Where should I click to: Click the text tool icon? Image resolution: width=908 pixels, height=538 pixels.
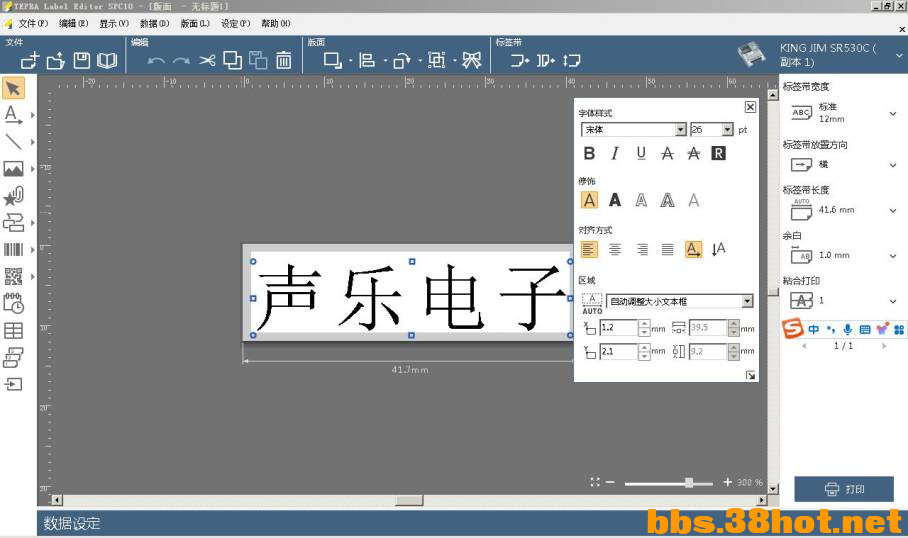click(14, 115)
